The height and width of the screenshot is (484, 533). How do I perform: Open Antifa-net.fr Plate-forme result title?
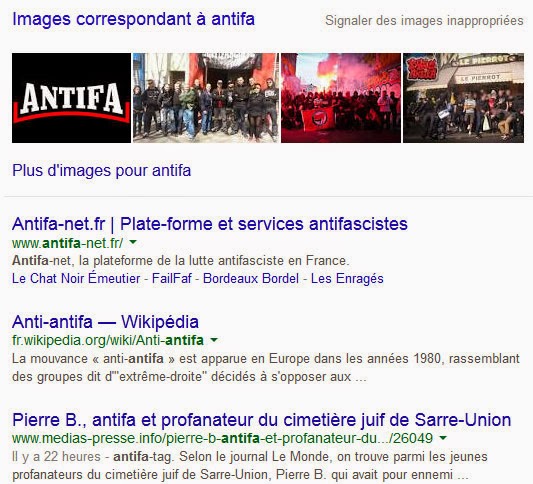click(210, 224)
